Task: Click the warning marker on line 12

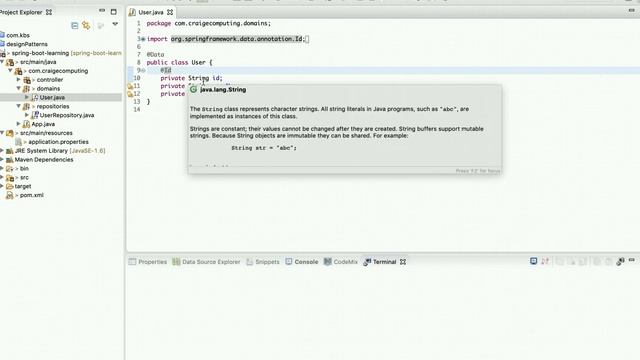Action: click(x=130, y=94)
